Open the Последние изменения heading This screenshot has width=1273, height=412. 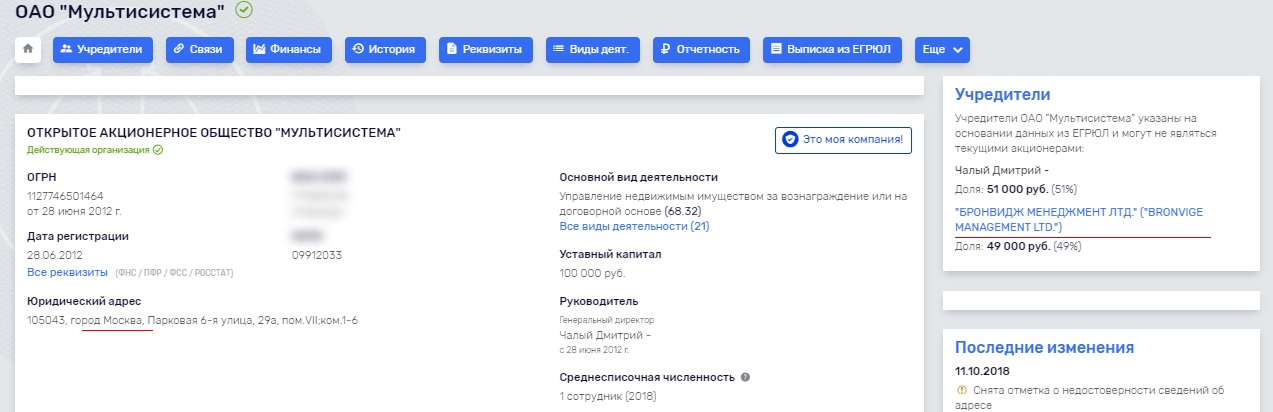pyautogui.click(x=1044, y=348)
